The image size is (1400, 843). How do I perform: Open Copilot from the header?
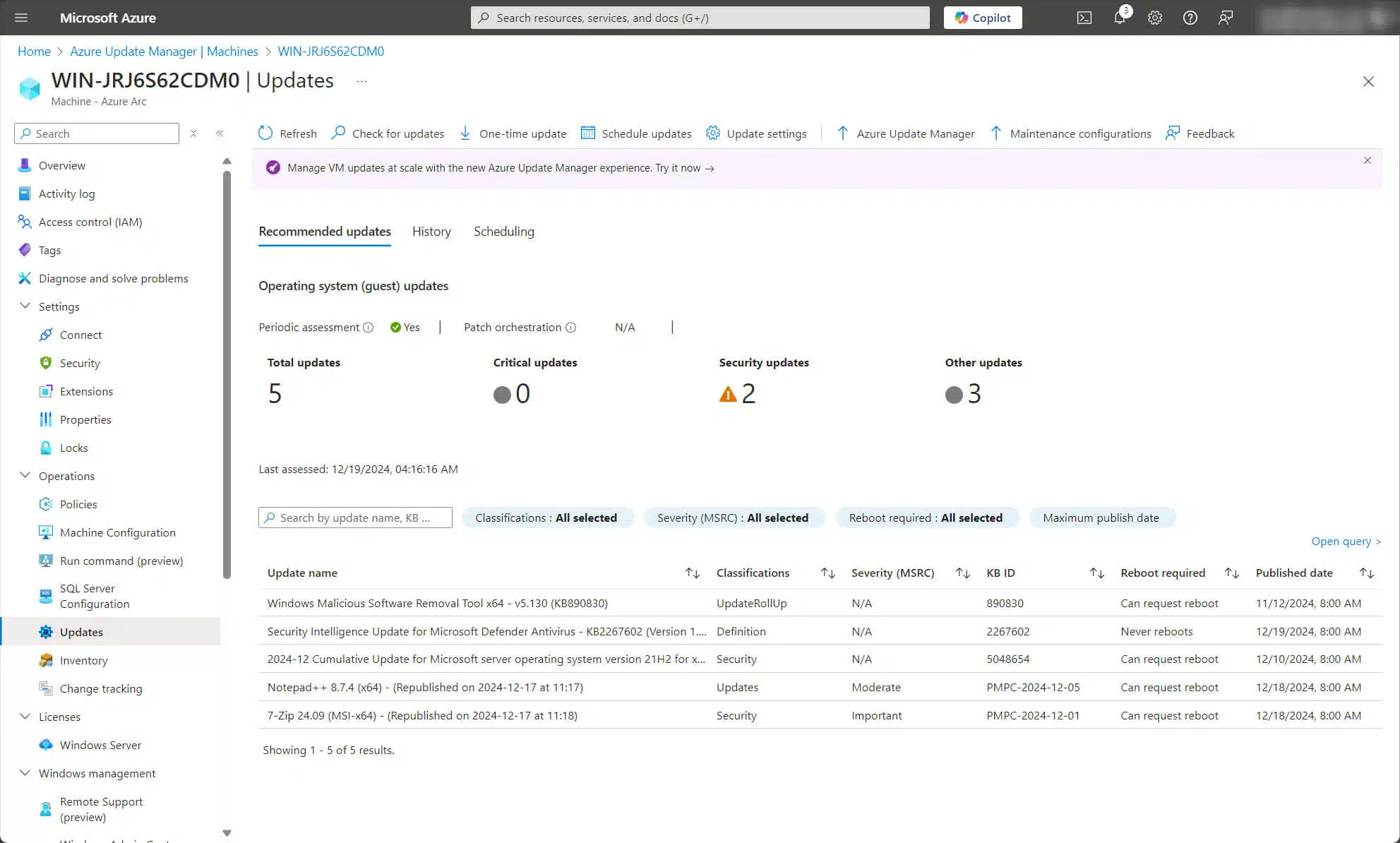[x=983, y=18]
